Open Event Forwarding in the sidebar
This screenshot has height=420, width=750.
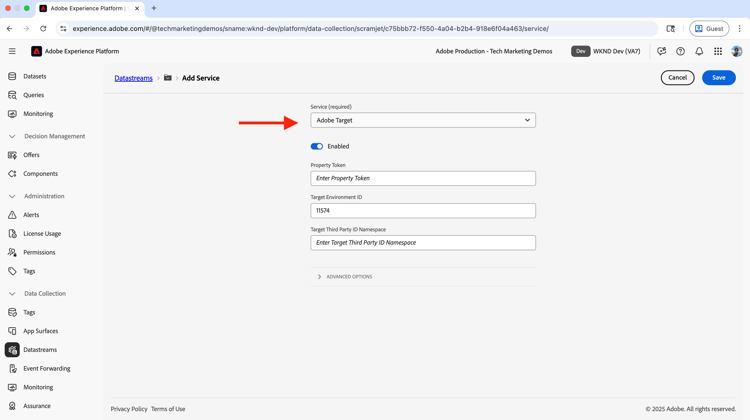click(46, 368)
